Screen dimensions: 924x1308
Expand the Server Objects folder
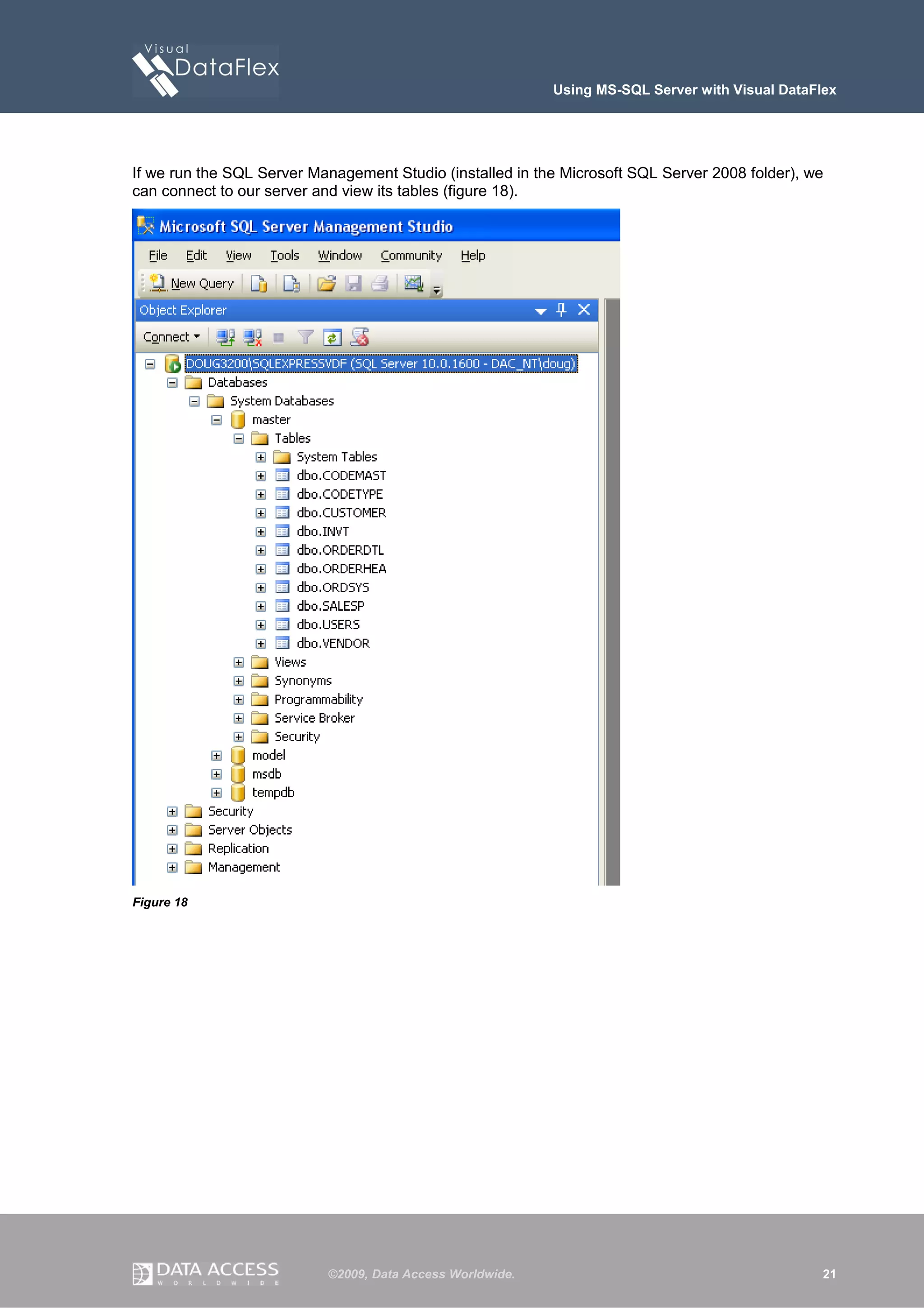(172, 830)
